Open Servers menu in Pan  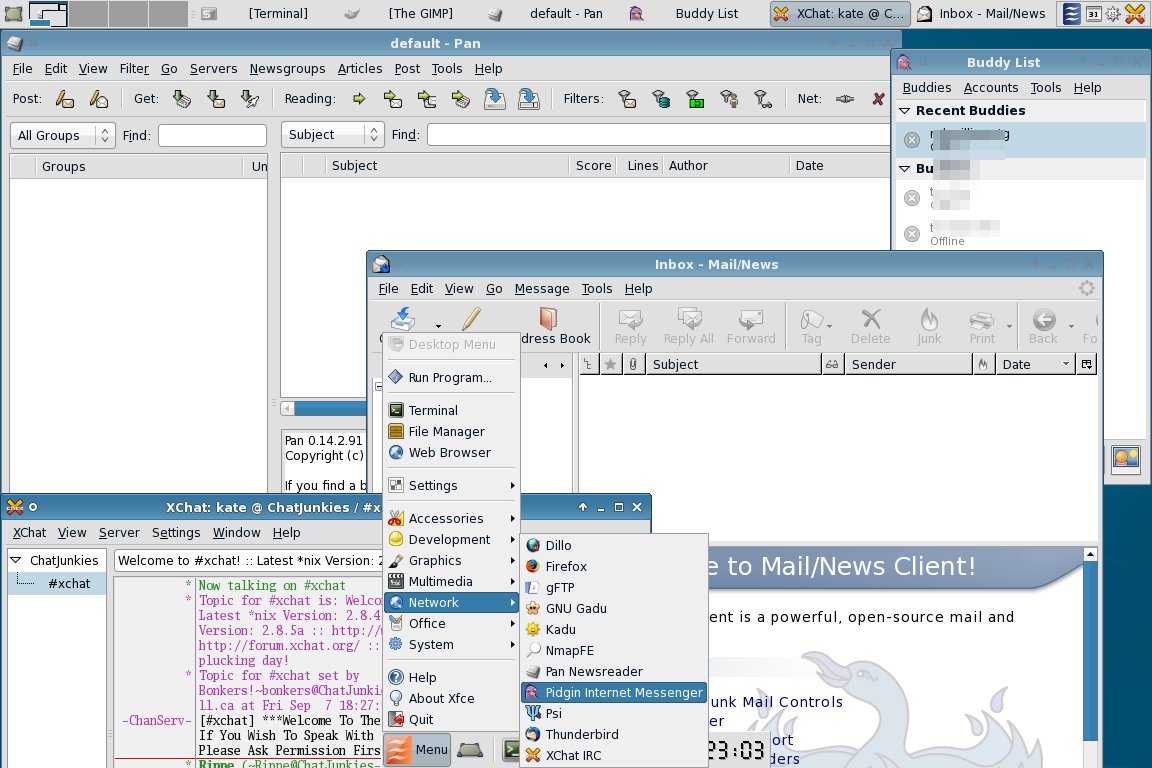(213, 68)
